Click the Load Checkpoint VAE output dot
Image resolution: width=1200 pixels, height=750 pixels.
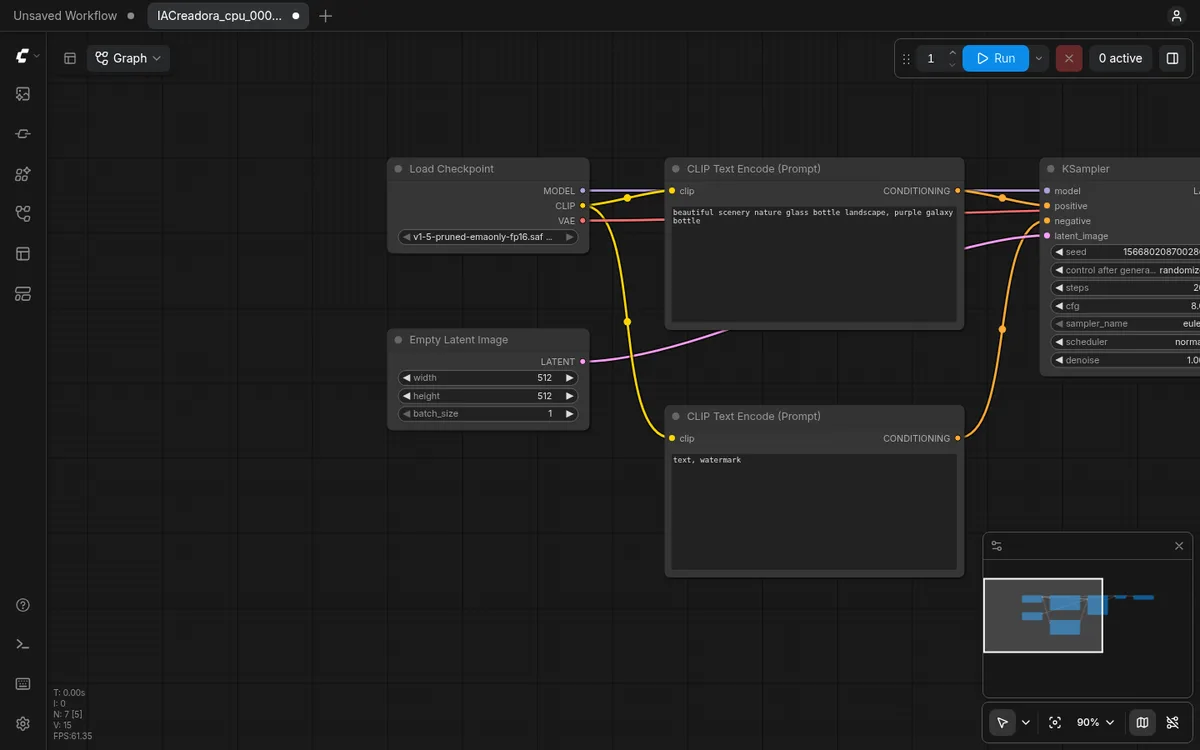click(x=583, y=221)
